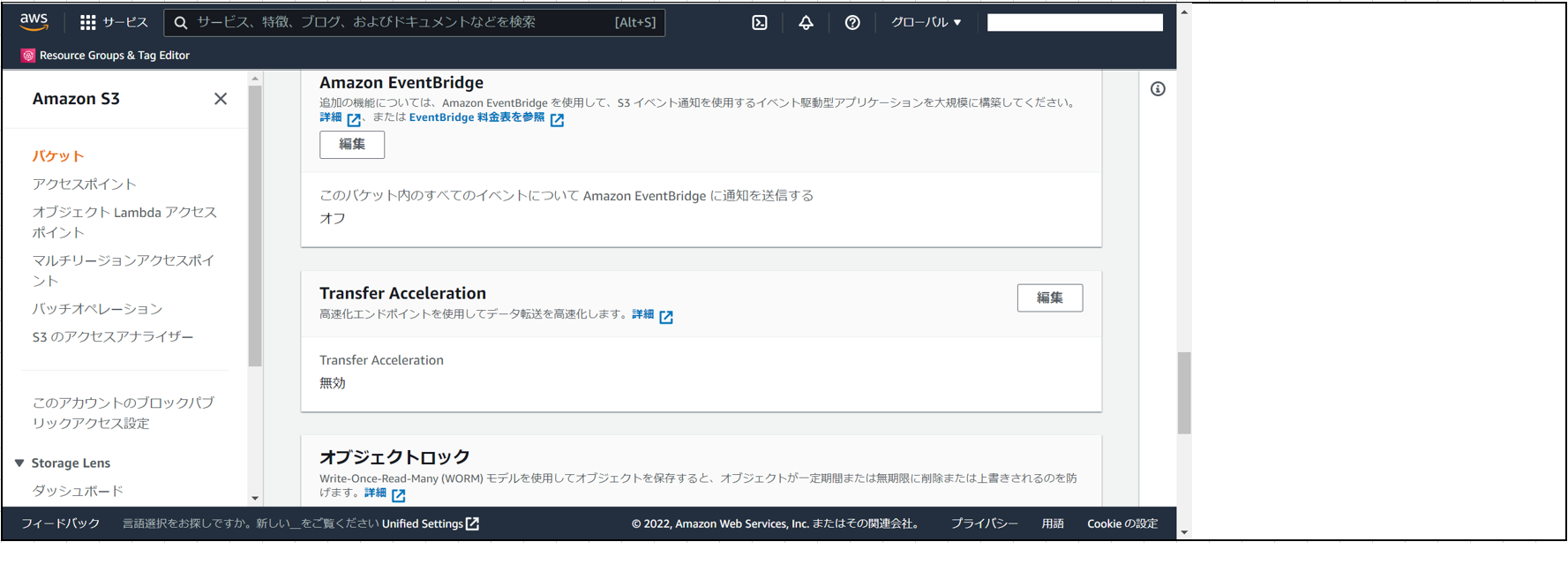Click the Unified Settings external link icon

pyautogui.click(x=473, y=523)
